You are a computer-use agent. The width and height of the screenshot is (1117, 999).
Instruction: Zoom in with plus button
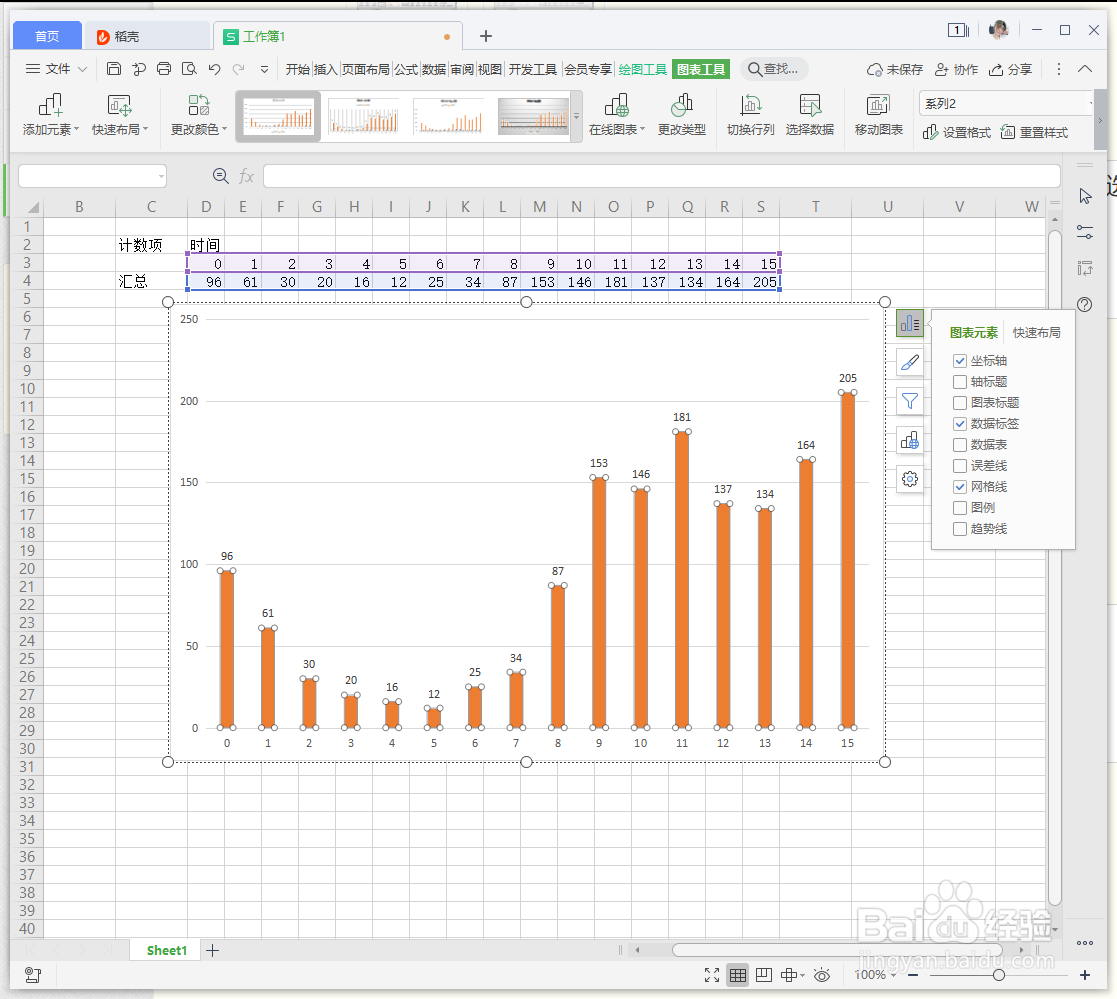(x=1085, y=975)
